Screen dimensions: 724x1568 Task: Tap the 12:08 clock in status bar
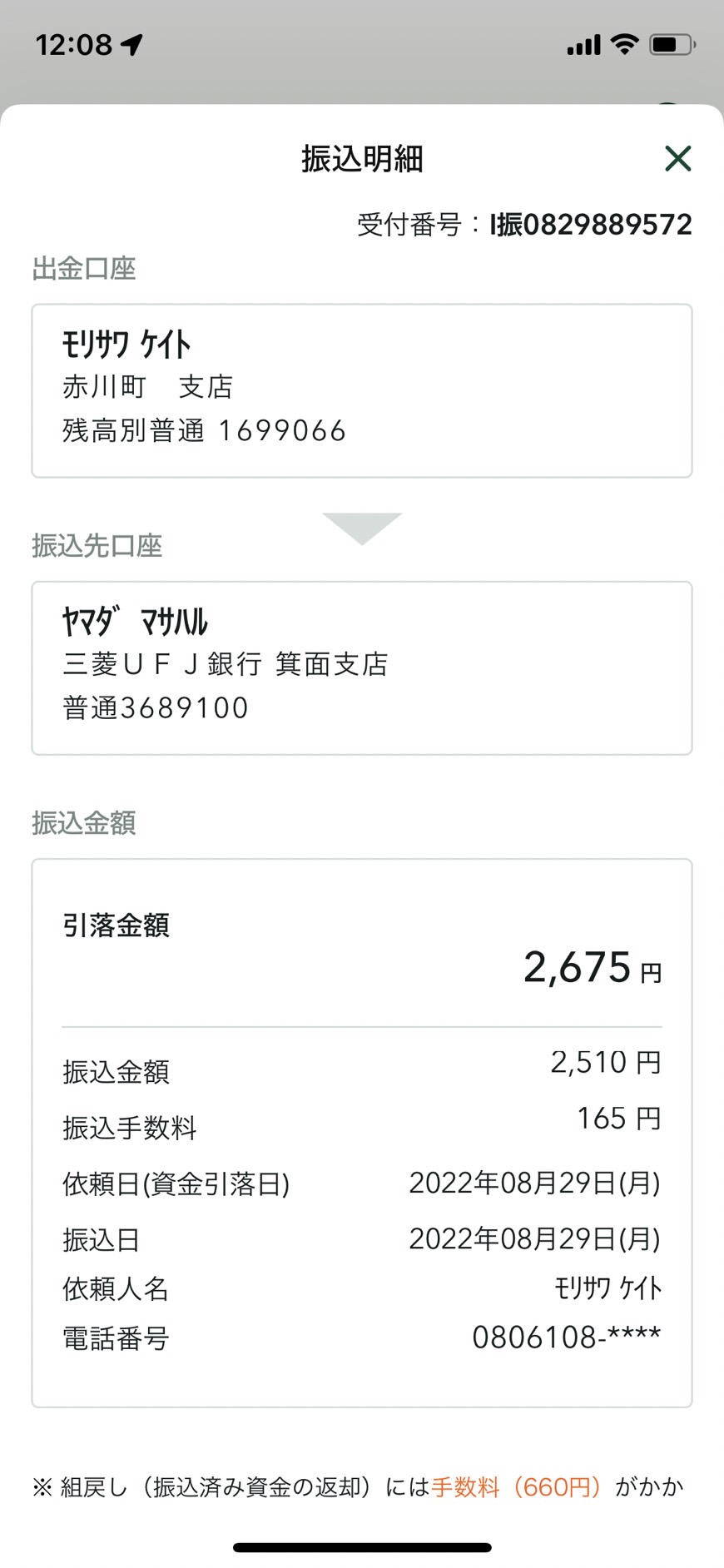[x=73, y=44]
